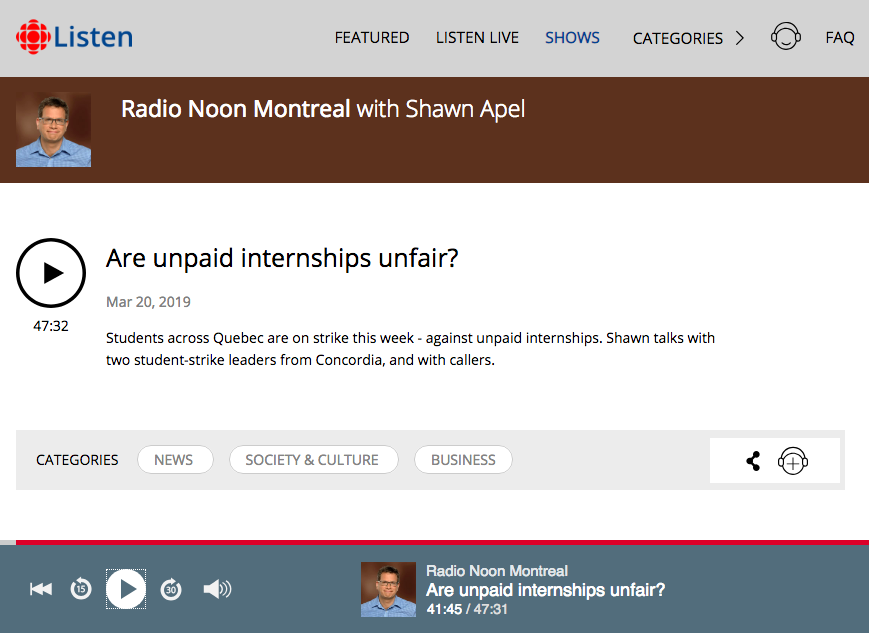The height and width of the screenshot is (633, 869).
Task: Toggle play in the bottom player bar
Action: tap(126, 589)
